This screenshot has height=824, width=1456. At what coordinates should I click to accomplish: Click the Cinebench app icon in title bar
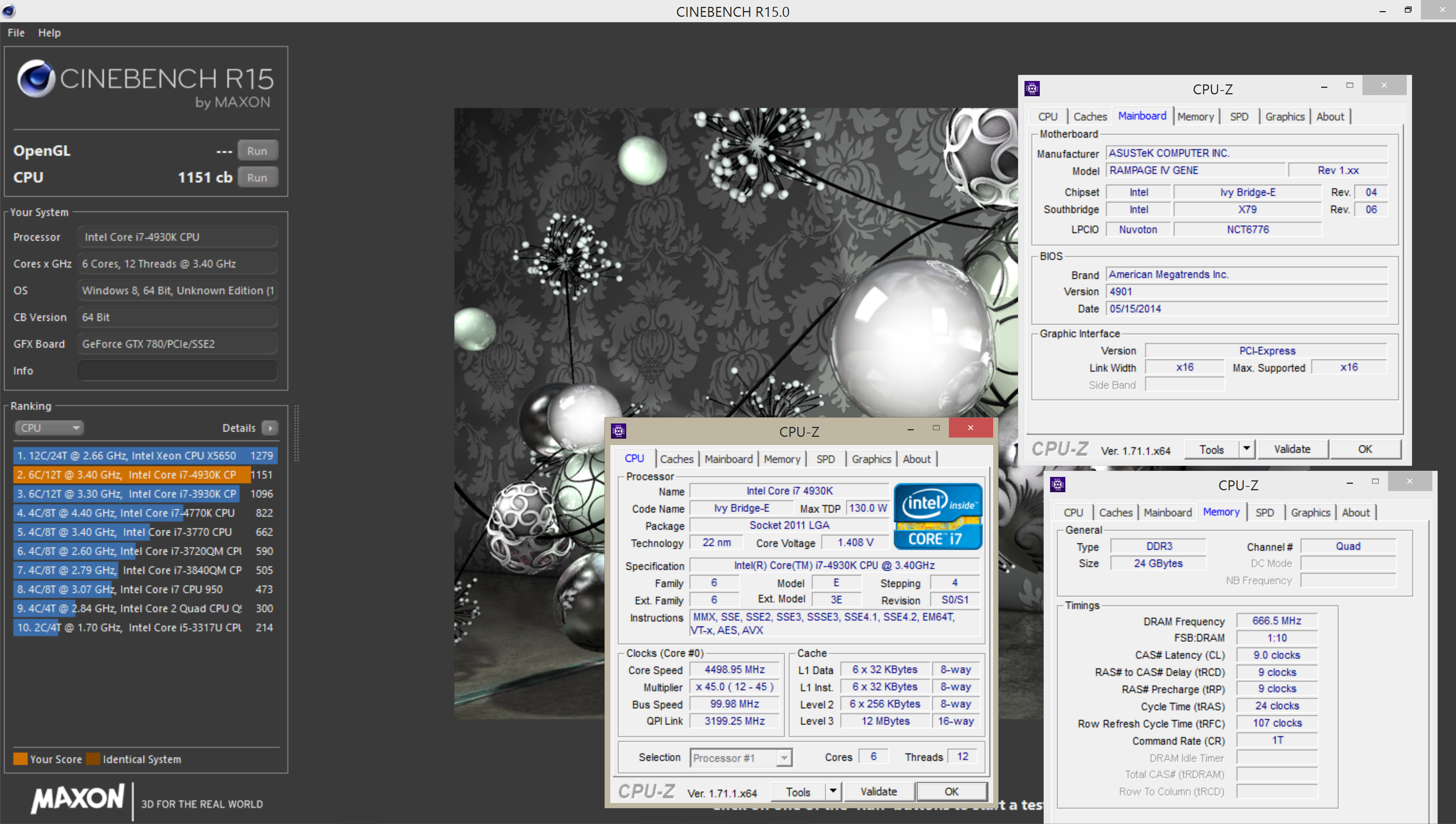click(x=9, y=11)
